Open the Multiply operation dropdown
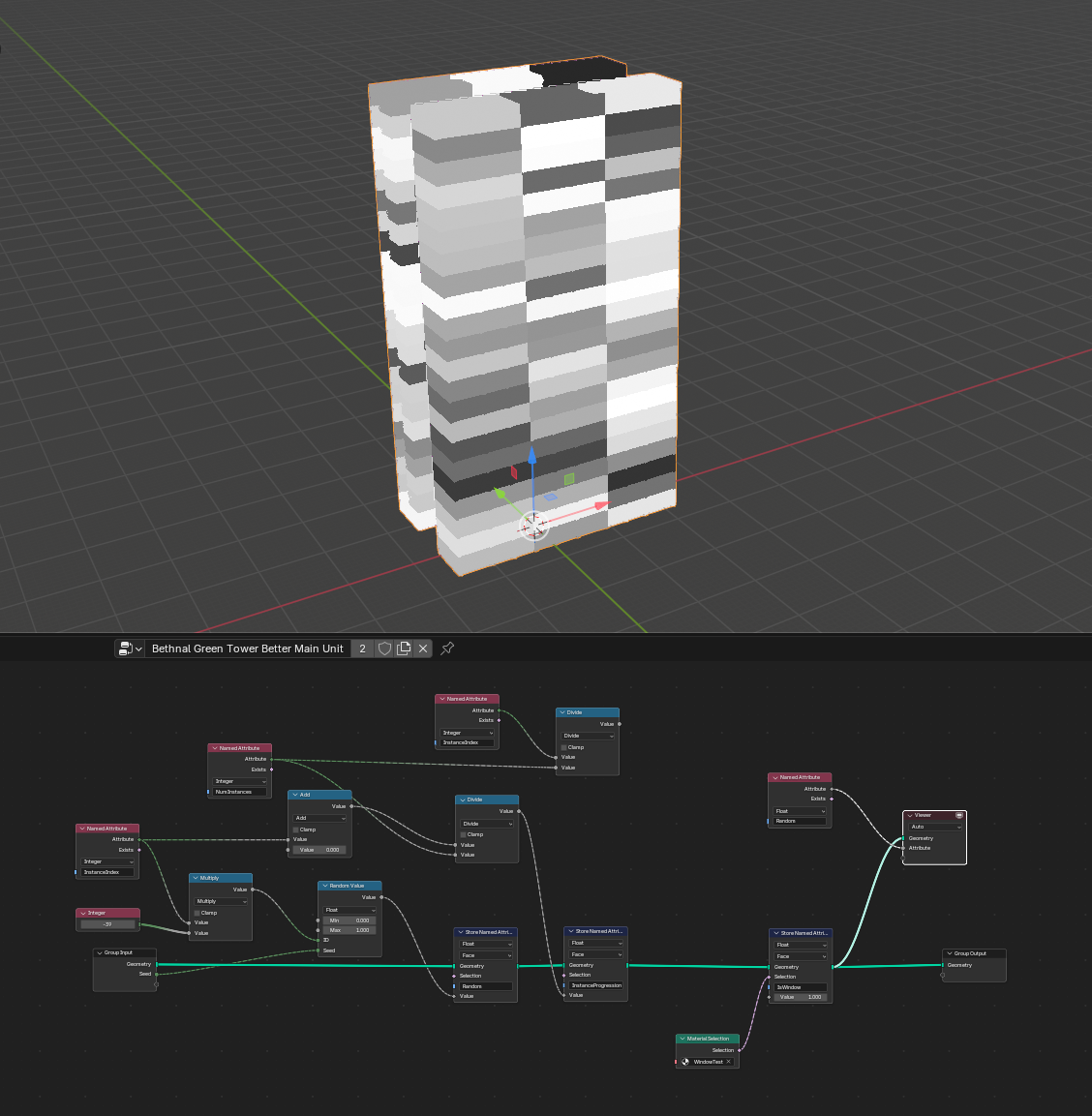 221,901
